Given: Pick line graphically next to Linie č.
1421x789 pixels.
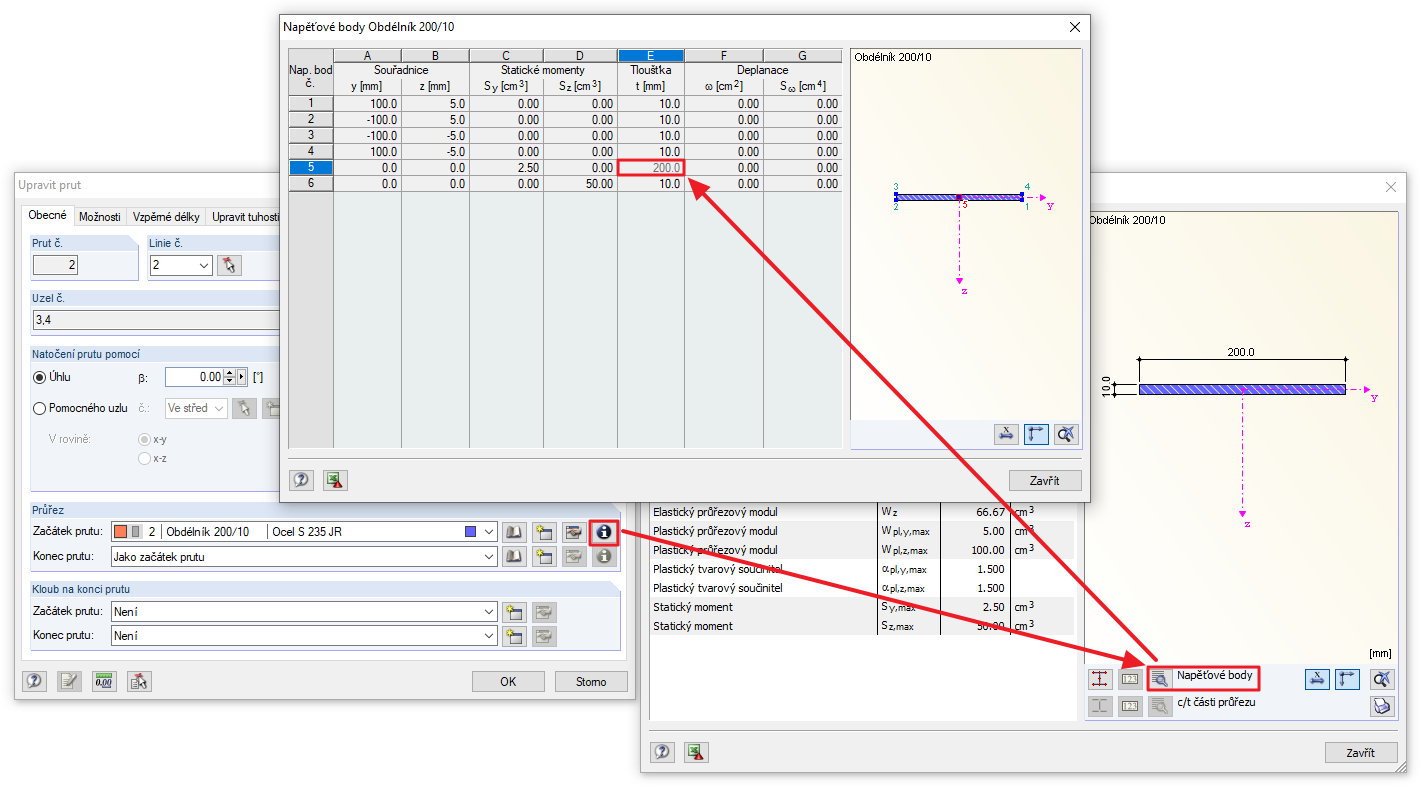Looking at the screenshot, I should coord(230,265).
